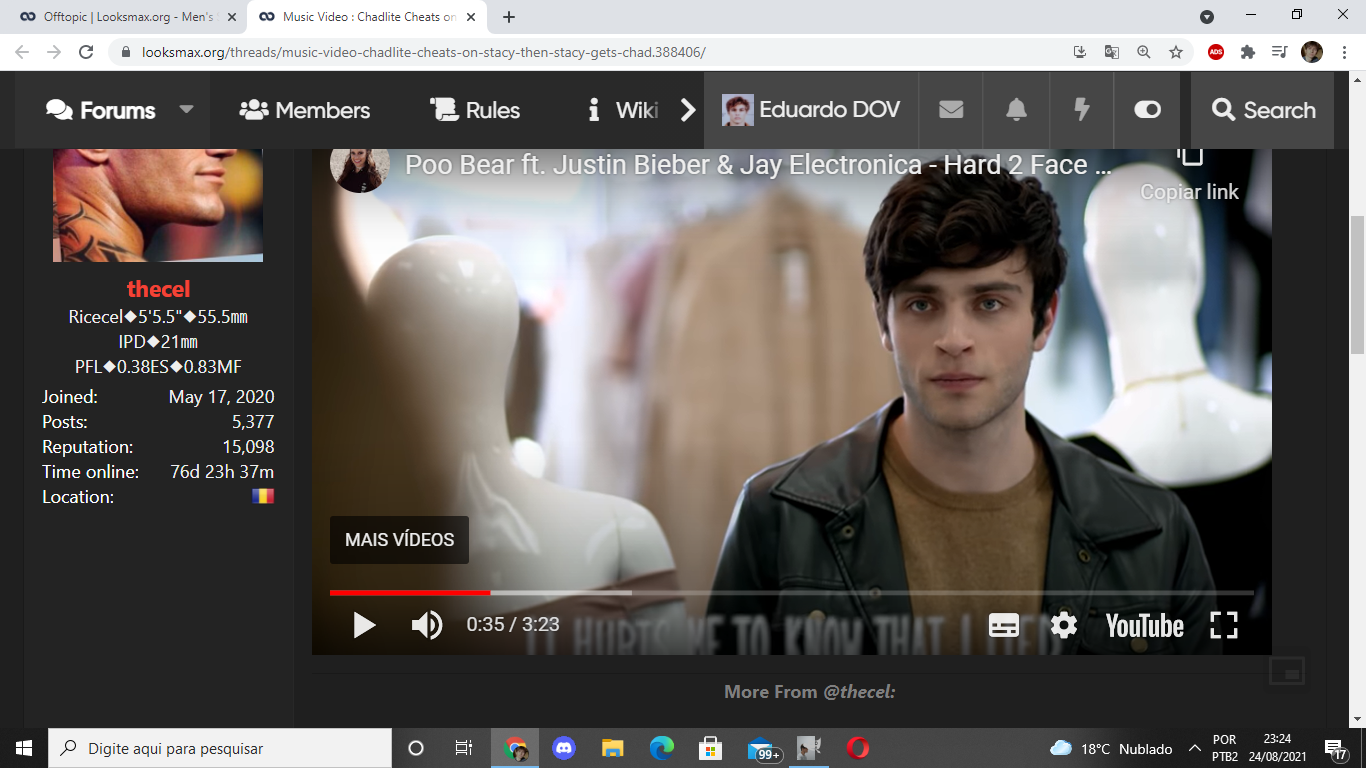Go back to the previous page

tap(23, 52)
